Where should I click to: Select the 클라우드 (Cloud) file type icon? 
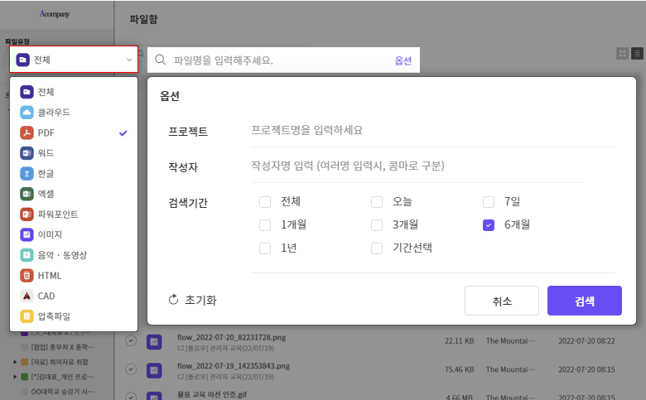(x=27, y=112)
